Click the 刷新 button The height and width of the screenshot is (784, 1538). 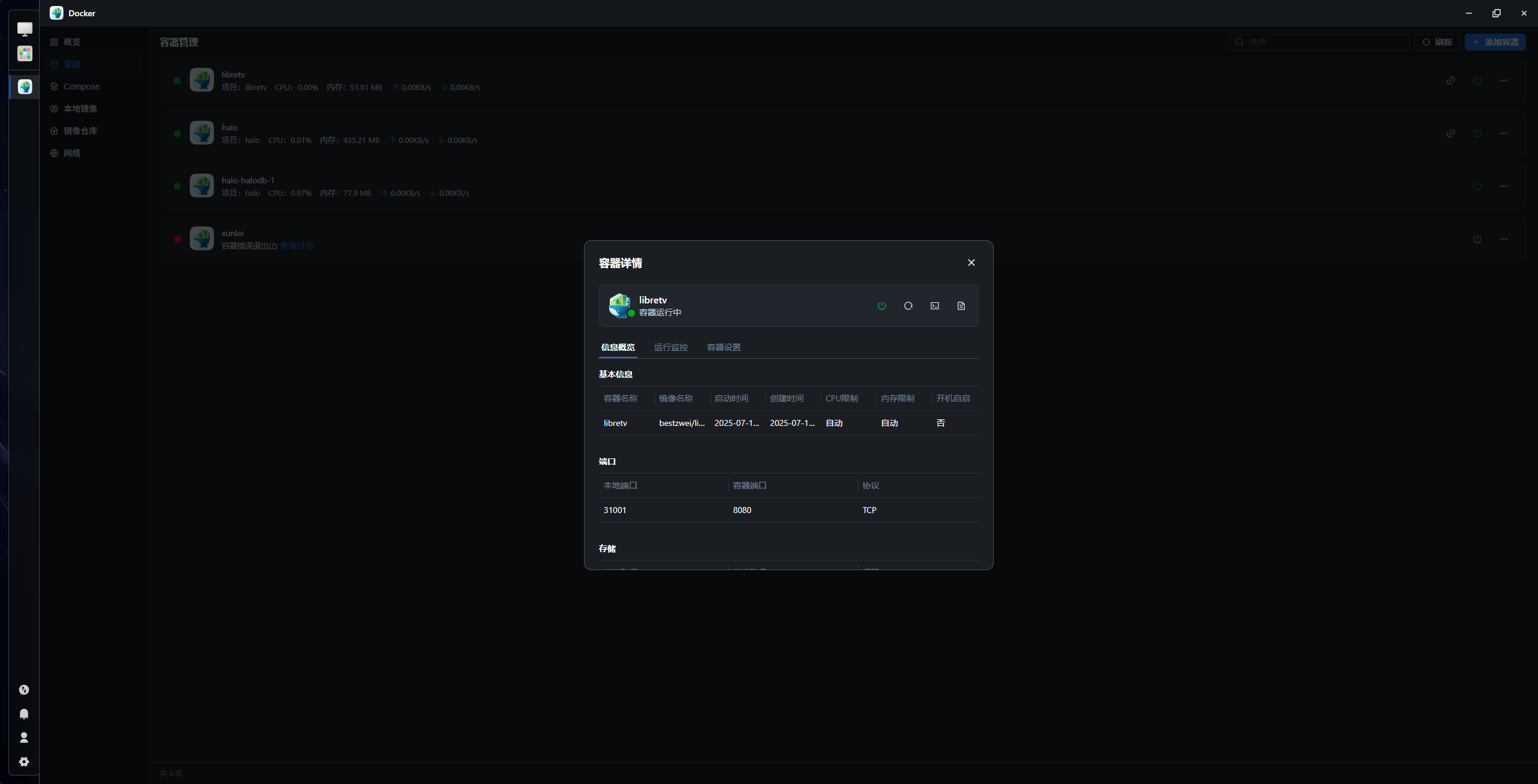coord(1436,42)
